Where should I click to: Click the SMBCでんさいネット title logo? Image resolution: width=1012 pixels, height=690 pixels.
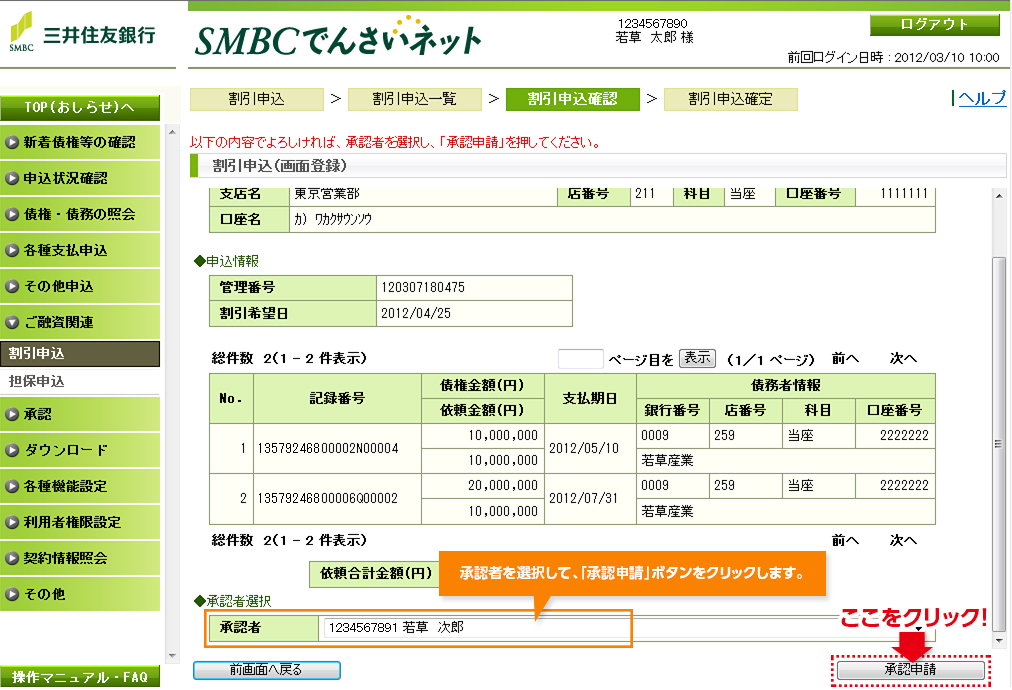pyautogui.click(x=338, y=37)
